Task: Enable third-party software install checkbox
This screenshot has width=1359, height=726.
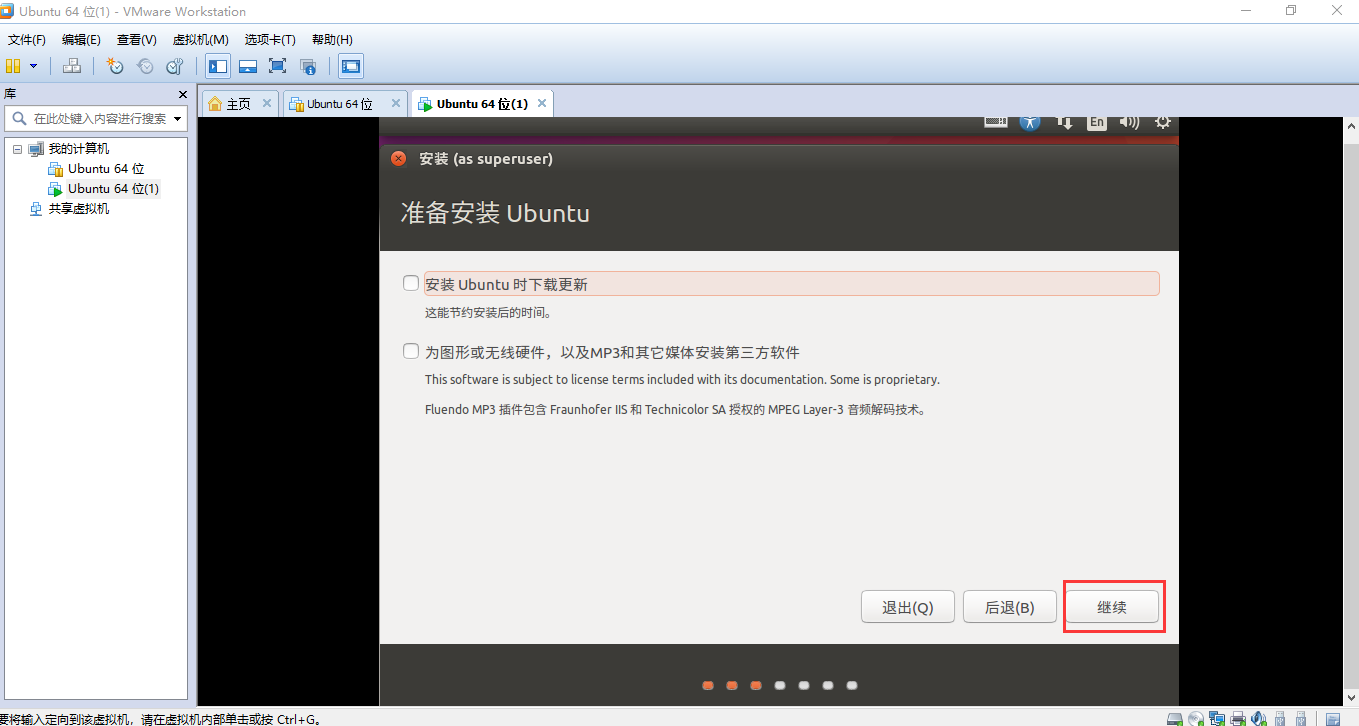Action: click(x=411, y=351)
